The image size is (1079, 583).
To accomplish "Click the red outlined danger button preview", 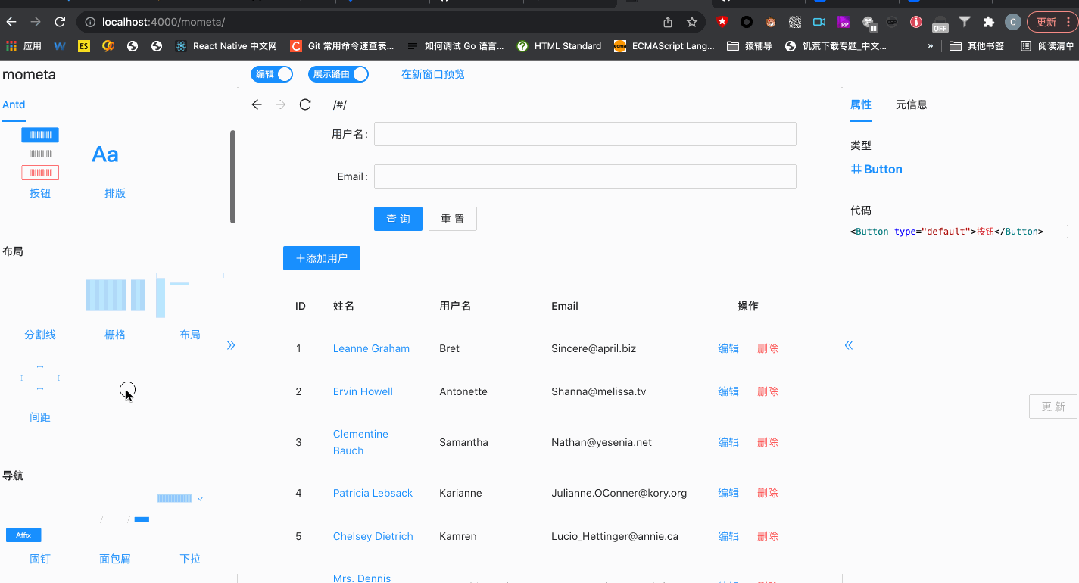I will 40,172.
